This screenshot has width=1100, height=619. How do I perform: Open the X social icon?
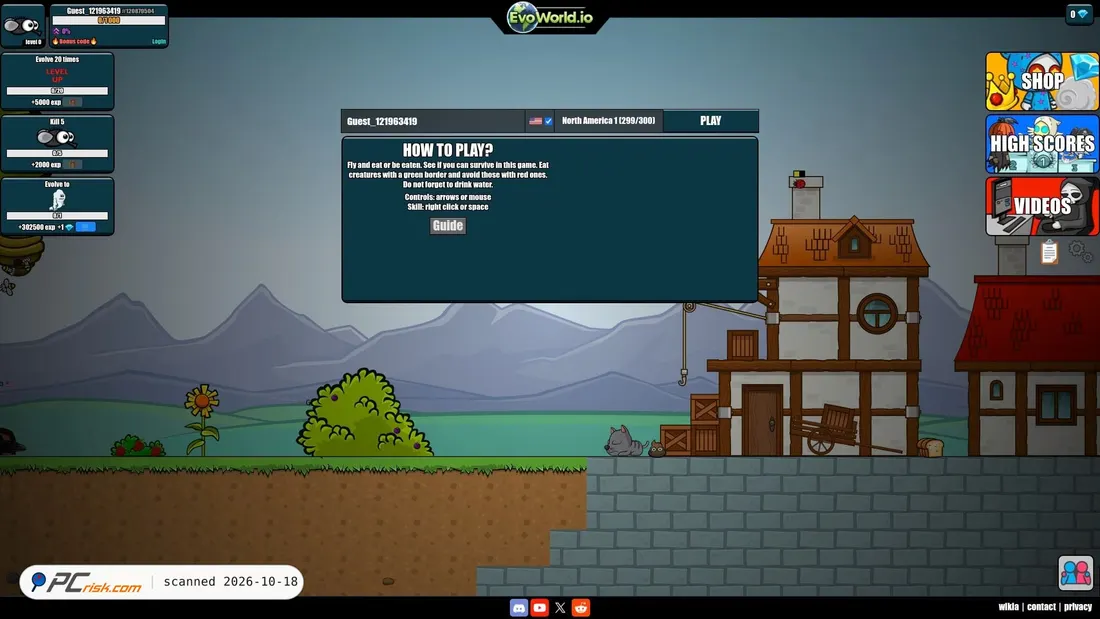pos(560,608)
